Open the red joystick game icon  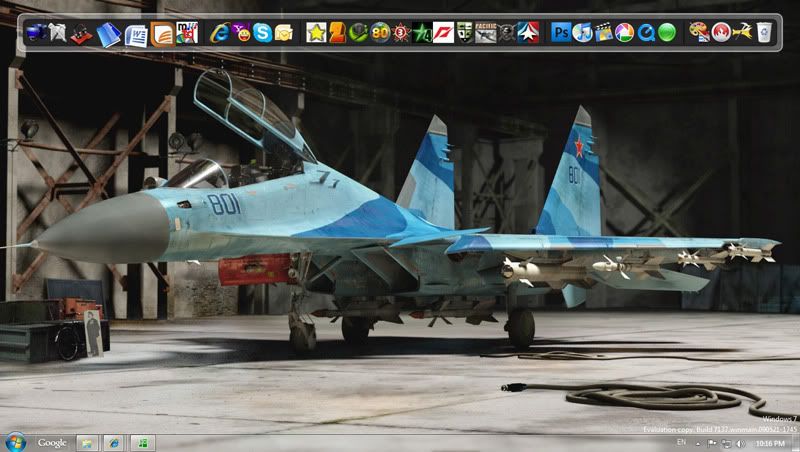coord(81,34)
